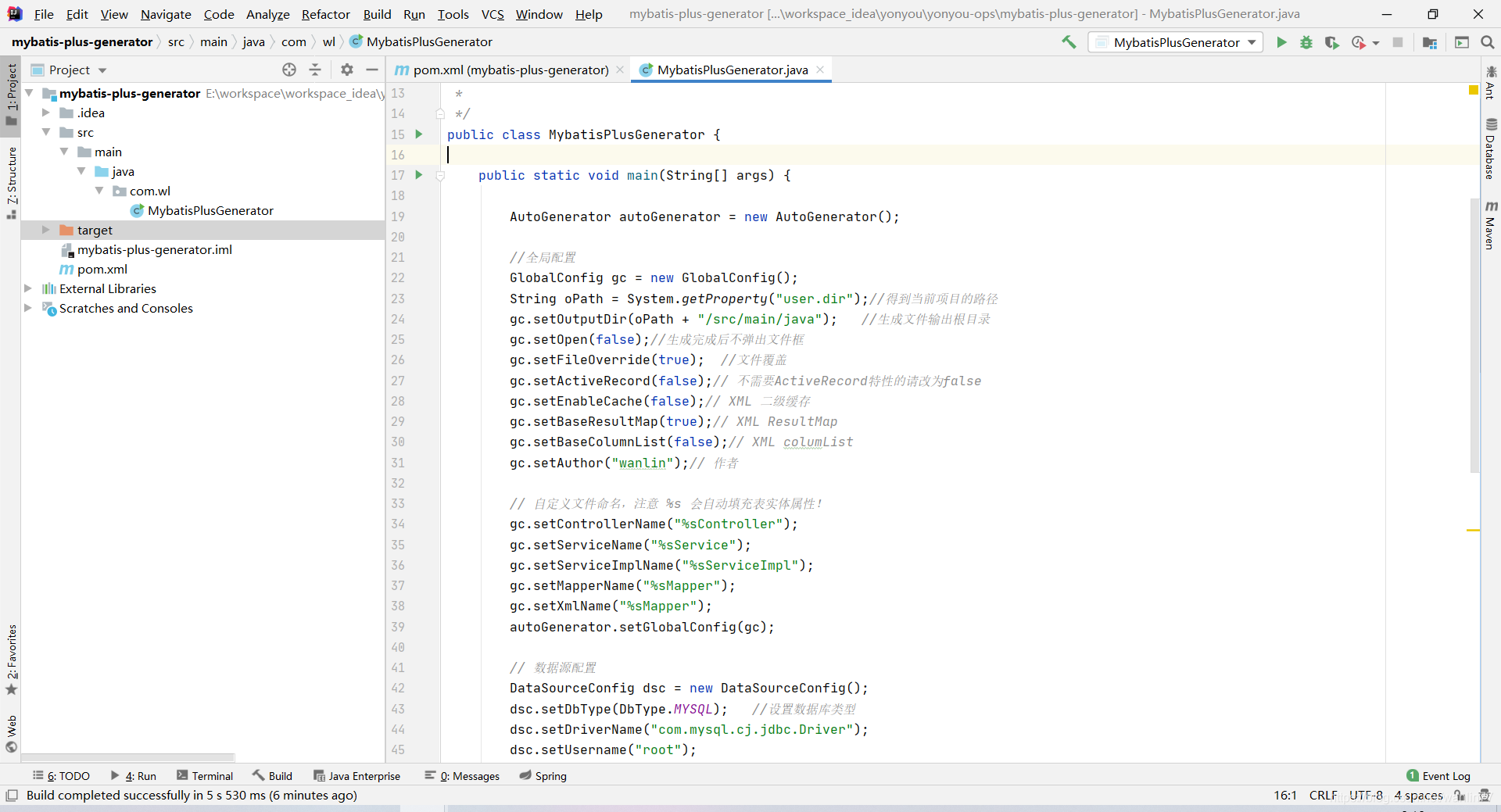Open the TODO tool window
This screenshot has height=812, width=1501.
(61, 776)
